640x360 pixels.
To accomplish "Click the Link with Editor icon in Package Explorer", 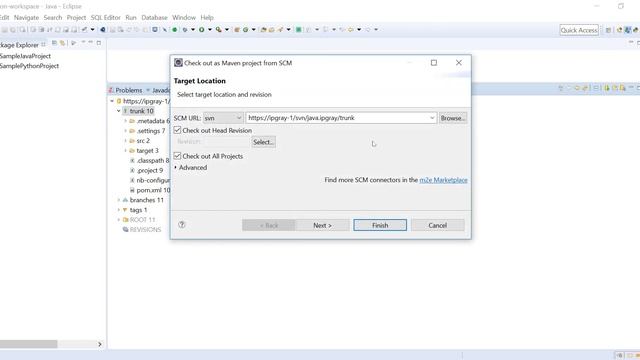I will 62,43.
